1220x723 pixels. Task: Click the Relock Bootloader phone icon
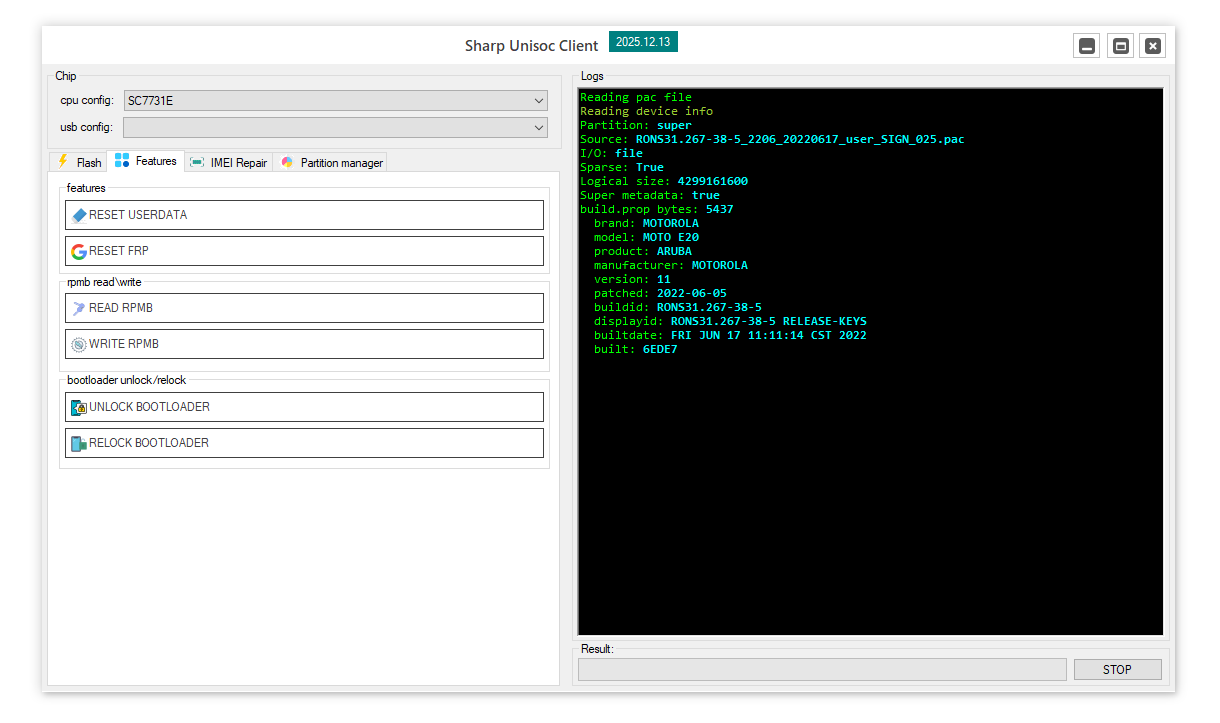(x=79, y=443)
